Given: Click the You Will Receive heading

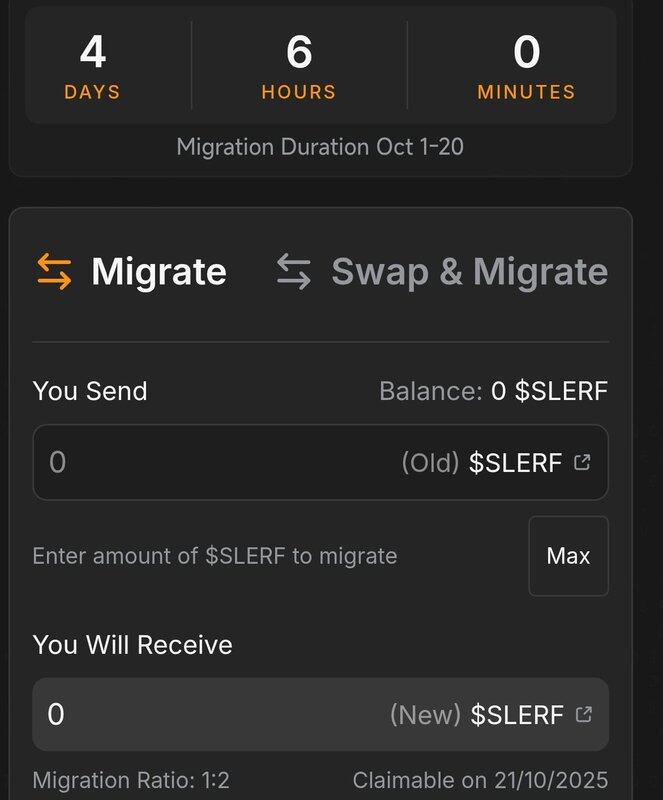Looking at the screenshot, I should [x=132, y=645].
